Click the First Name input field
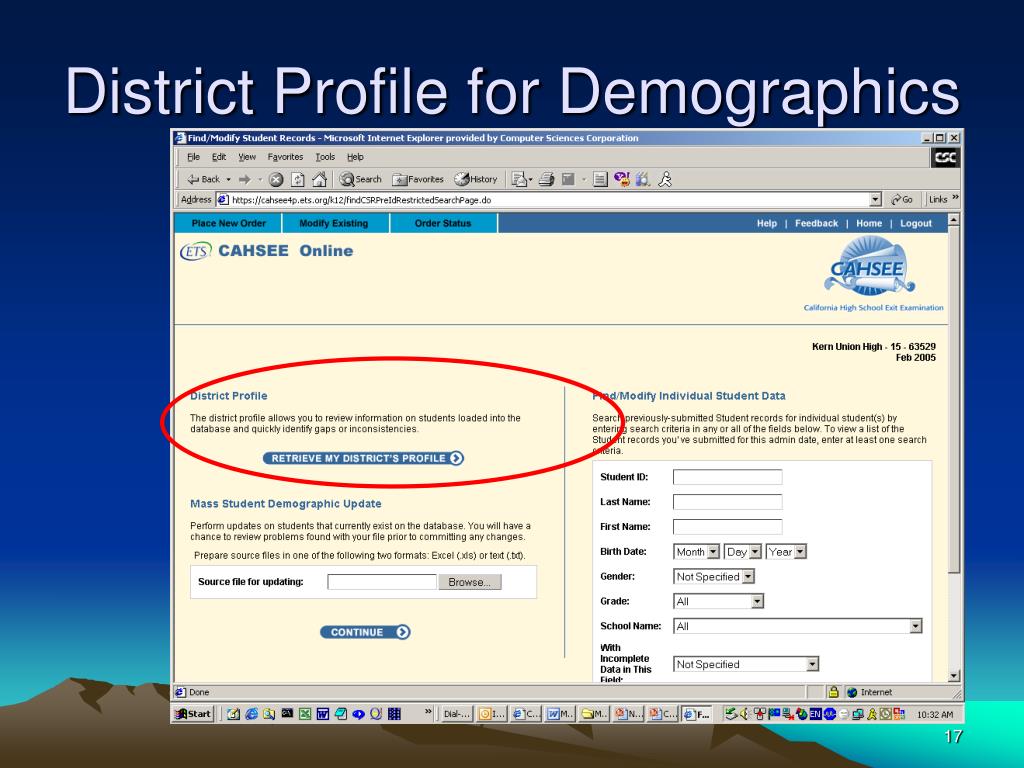The width and height of the screenshot is (1024, 768). click(728, 527)
